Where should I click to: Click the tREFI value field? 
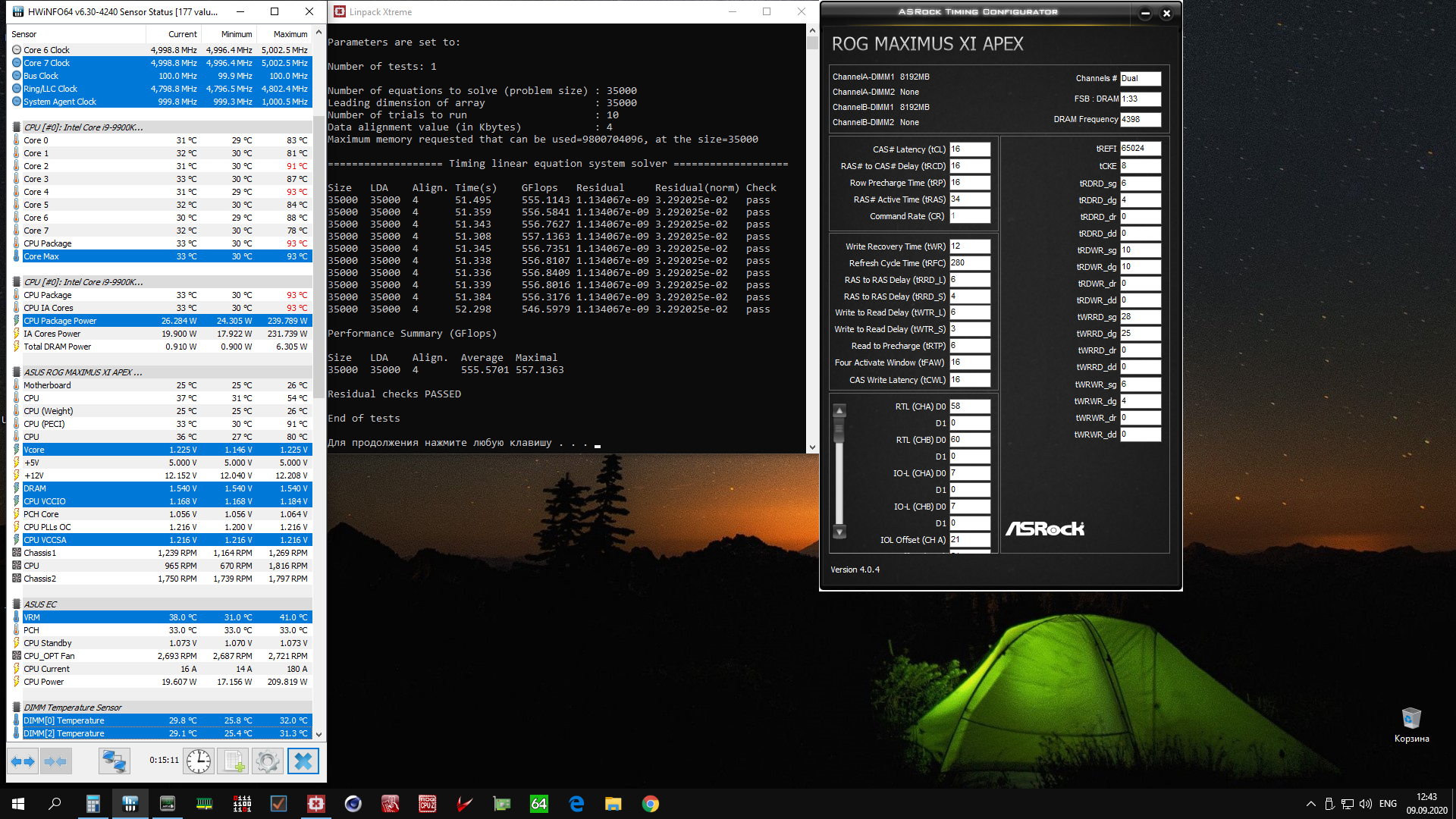point(1141,149)
